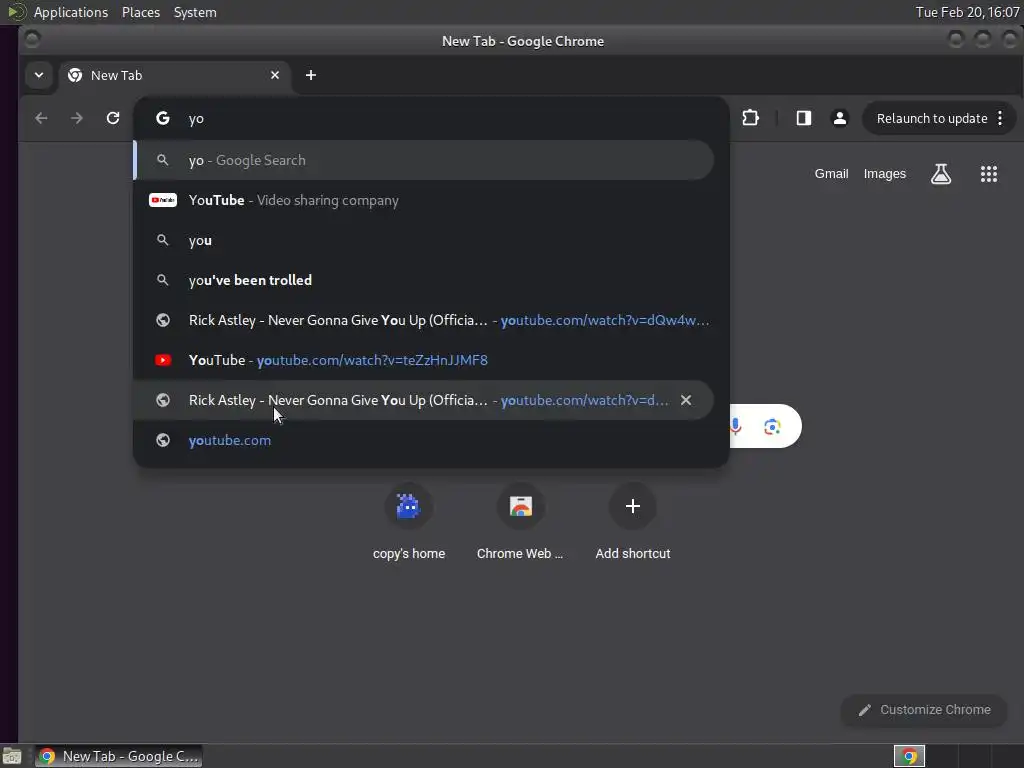Go forward with the forward arrow
This screenshot has width=1024, height=768.
(x=77, y=118)
